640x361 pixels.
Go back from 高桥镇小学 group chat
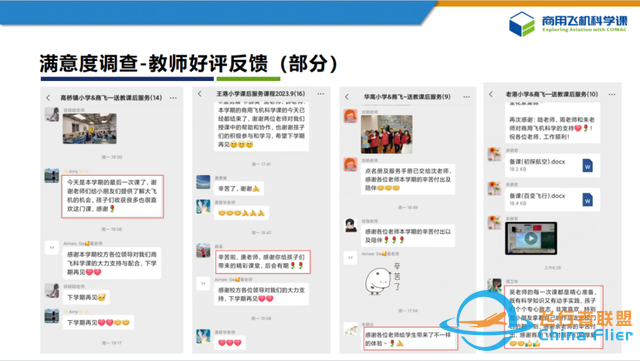pos(48,98)
